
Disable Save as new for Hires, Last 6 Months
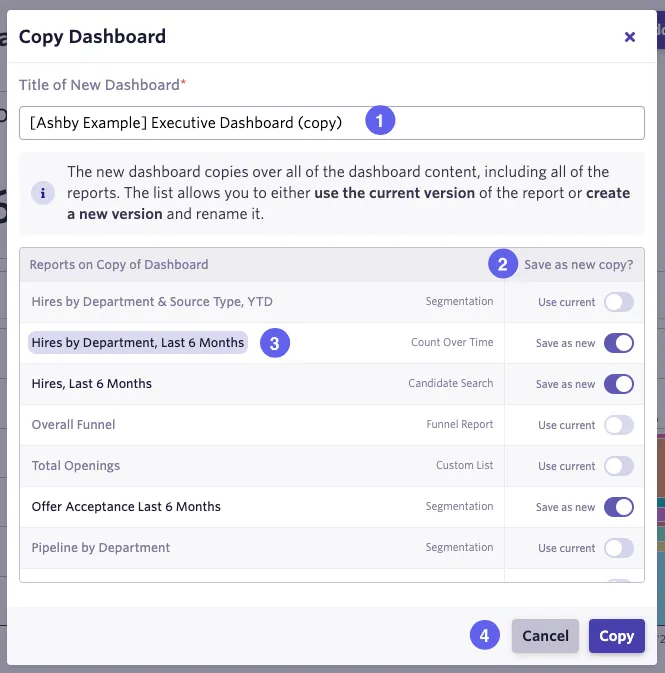(x=619, y=384)
